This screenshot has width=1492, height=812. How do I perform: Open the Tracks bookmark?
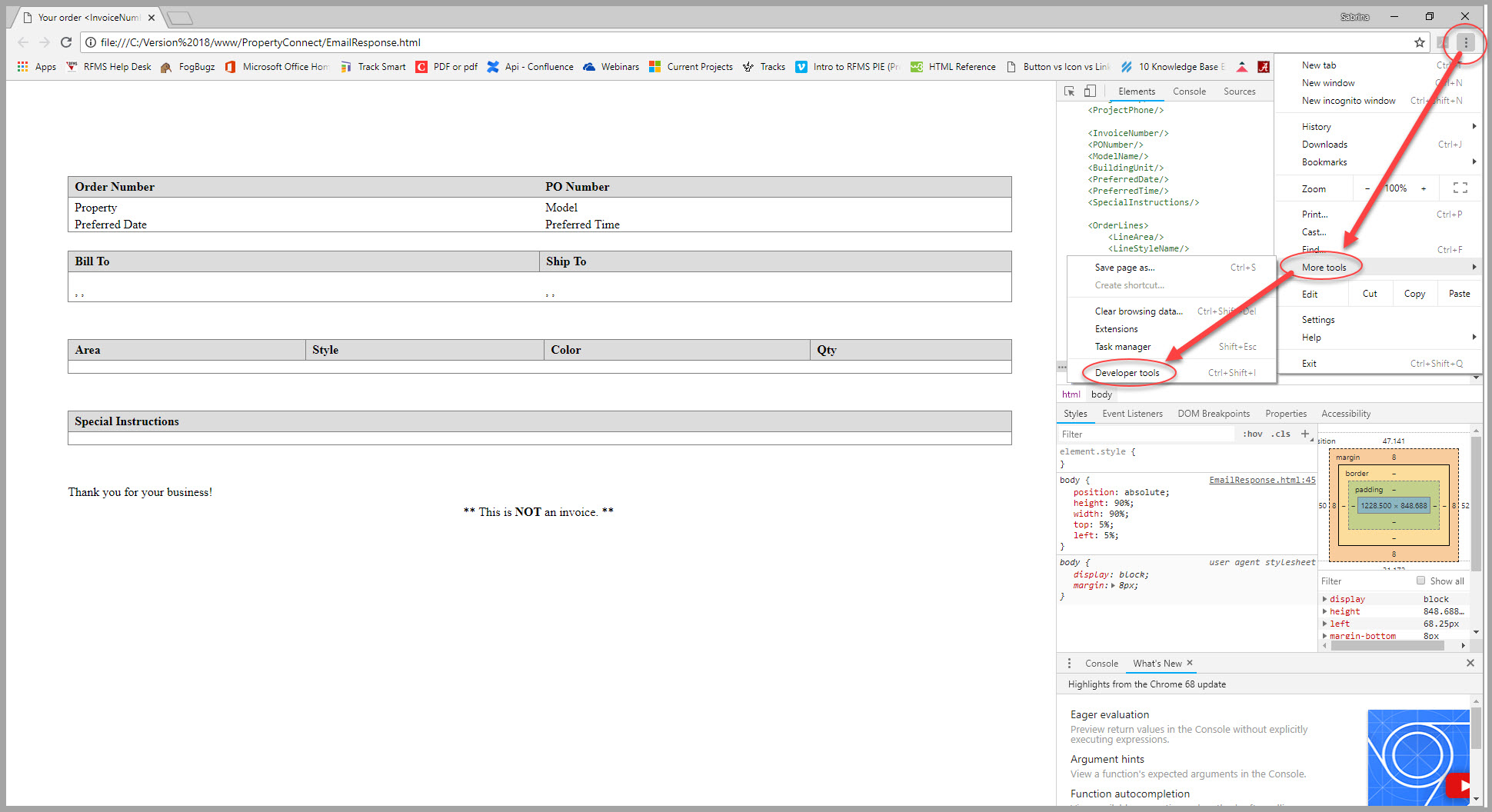click(764, 67)
